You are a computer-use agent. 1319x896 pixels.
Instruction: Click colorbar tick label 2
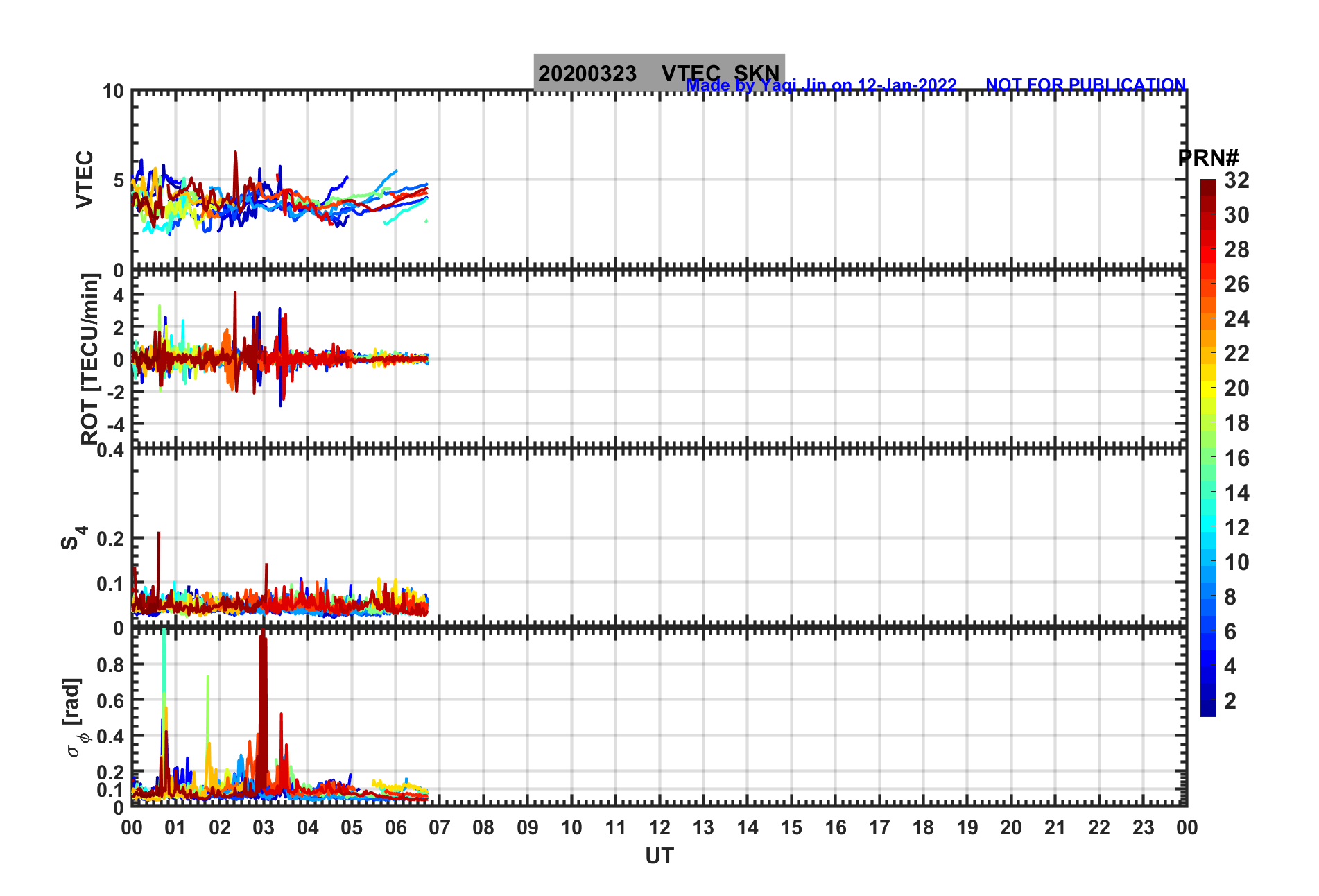pos(1230,700)
